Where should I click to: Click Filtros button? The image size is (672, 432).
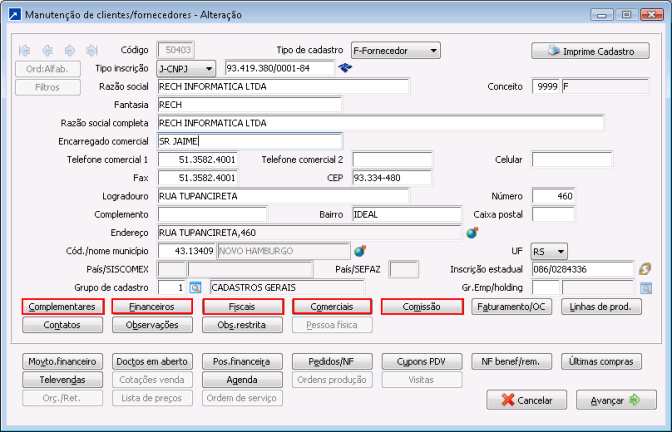point(48,87)
